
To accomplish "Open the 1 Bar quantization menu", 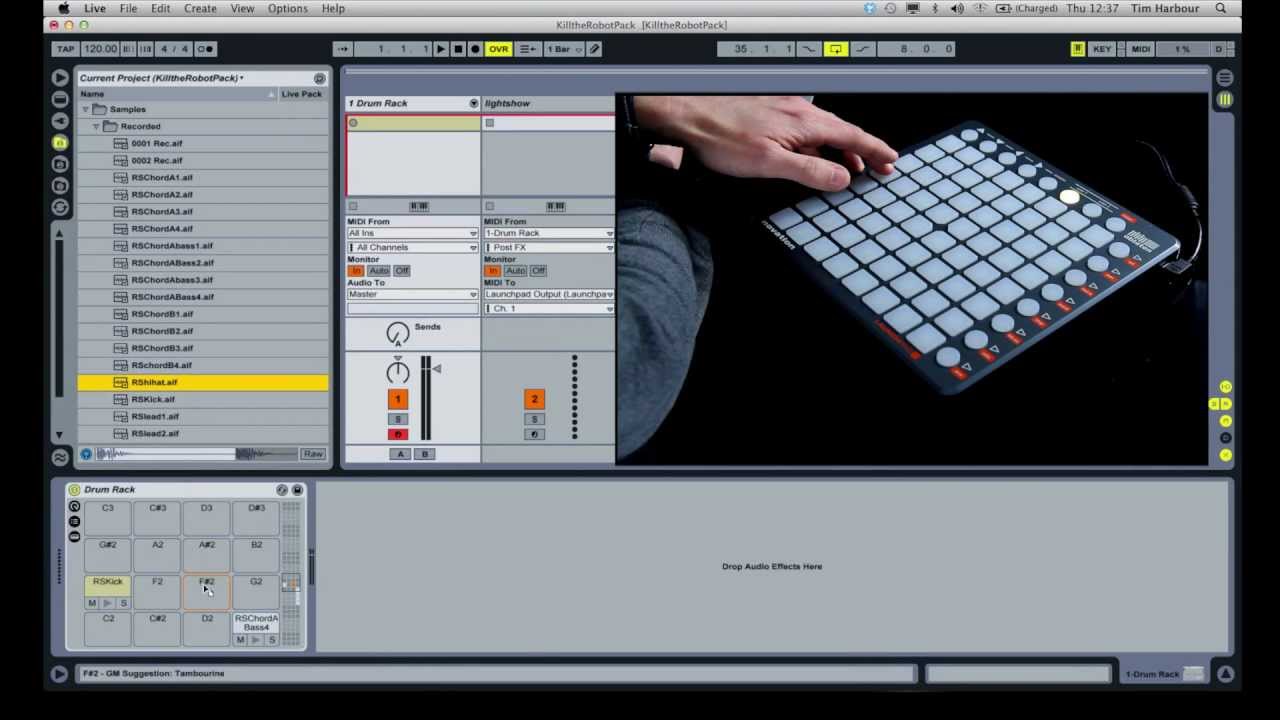I will click(562, 49).
